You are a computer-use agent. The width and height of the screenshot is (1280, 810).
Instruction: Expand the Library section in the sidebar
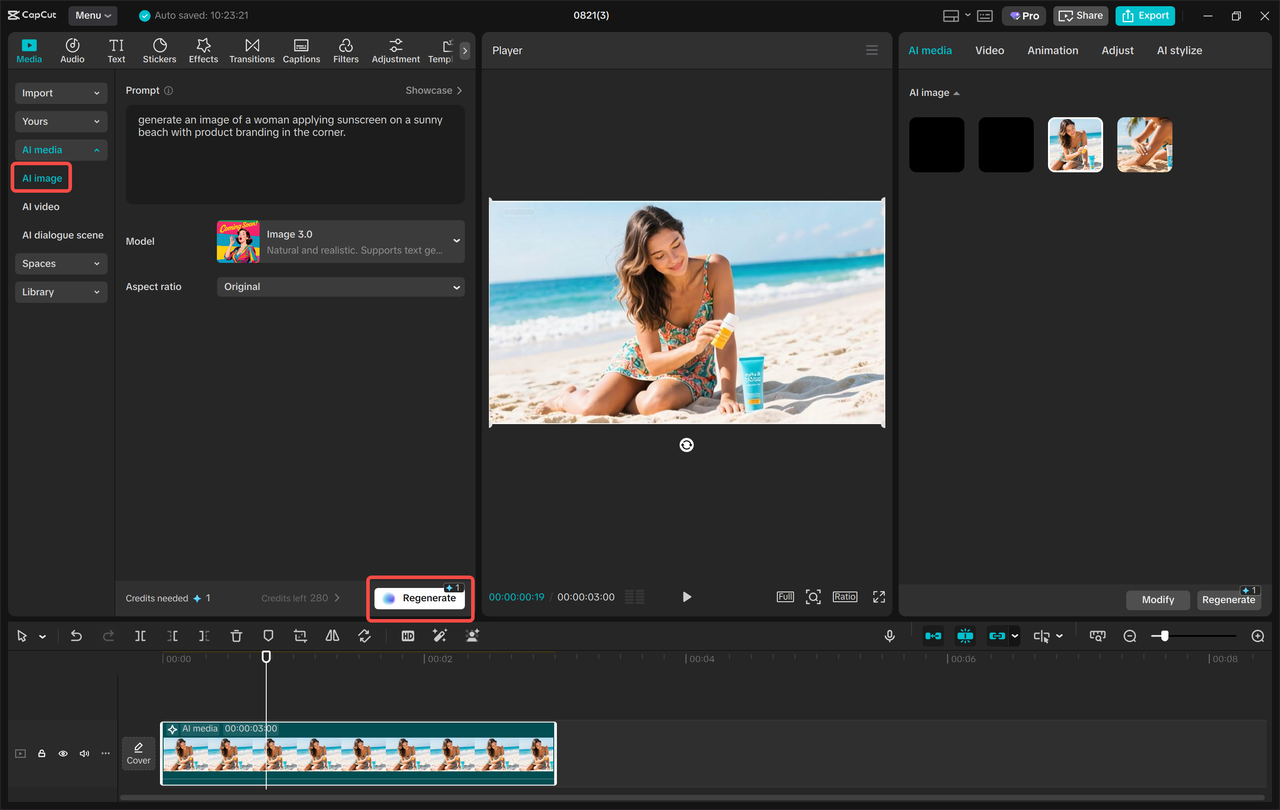point(60,291)
